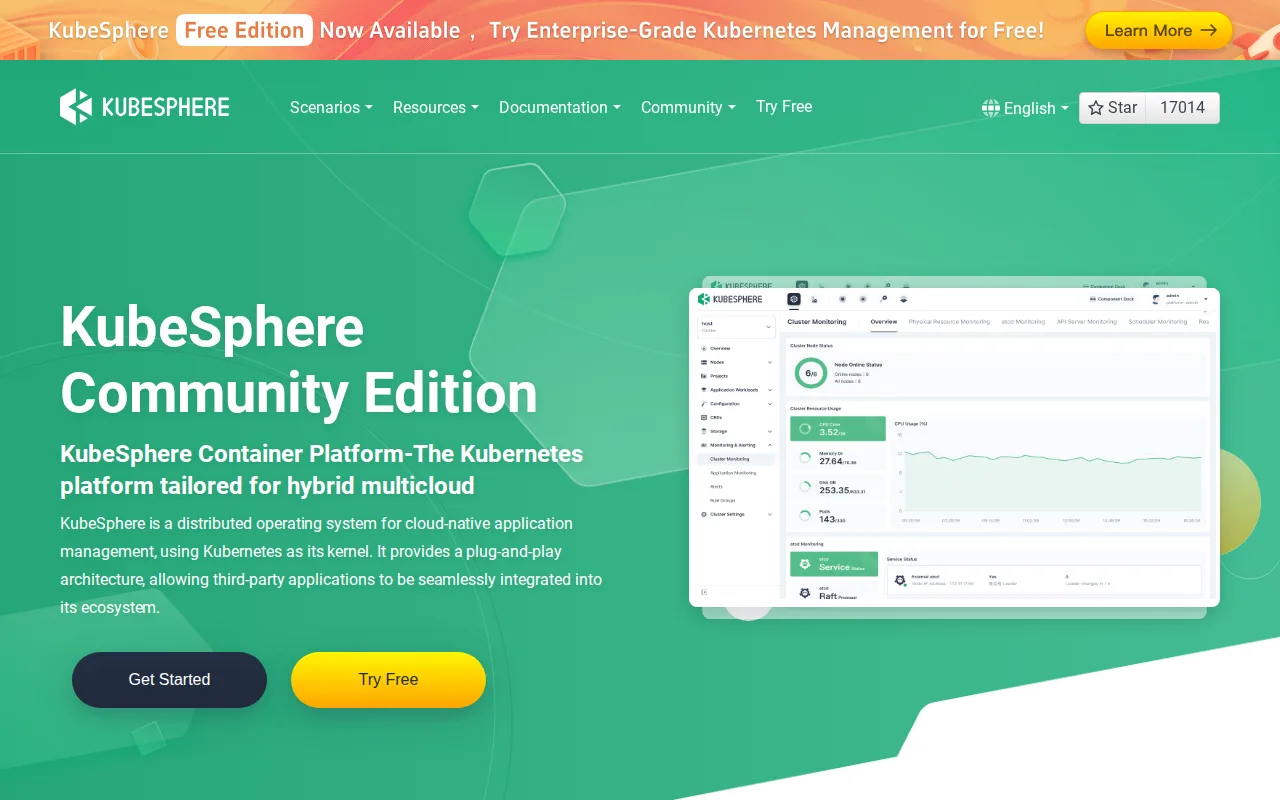Expand the Resources navigation menu
The width and height of the screenshot is (1280, 800).
436,107
